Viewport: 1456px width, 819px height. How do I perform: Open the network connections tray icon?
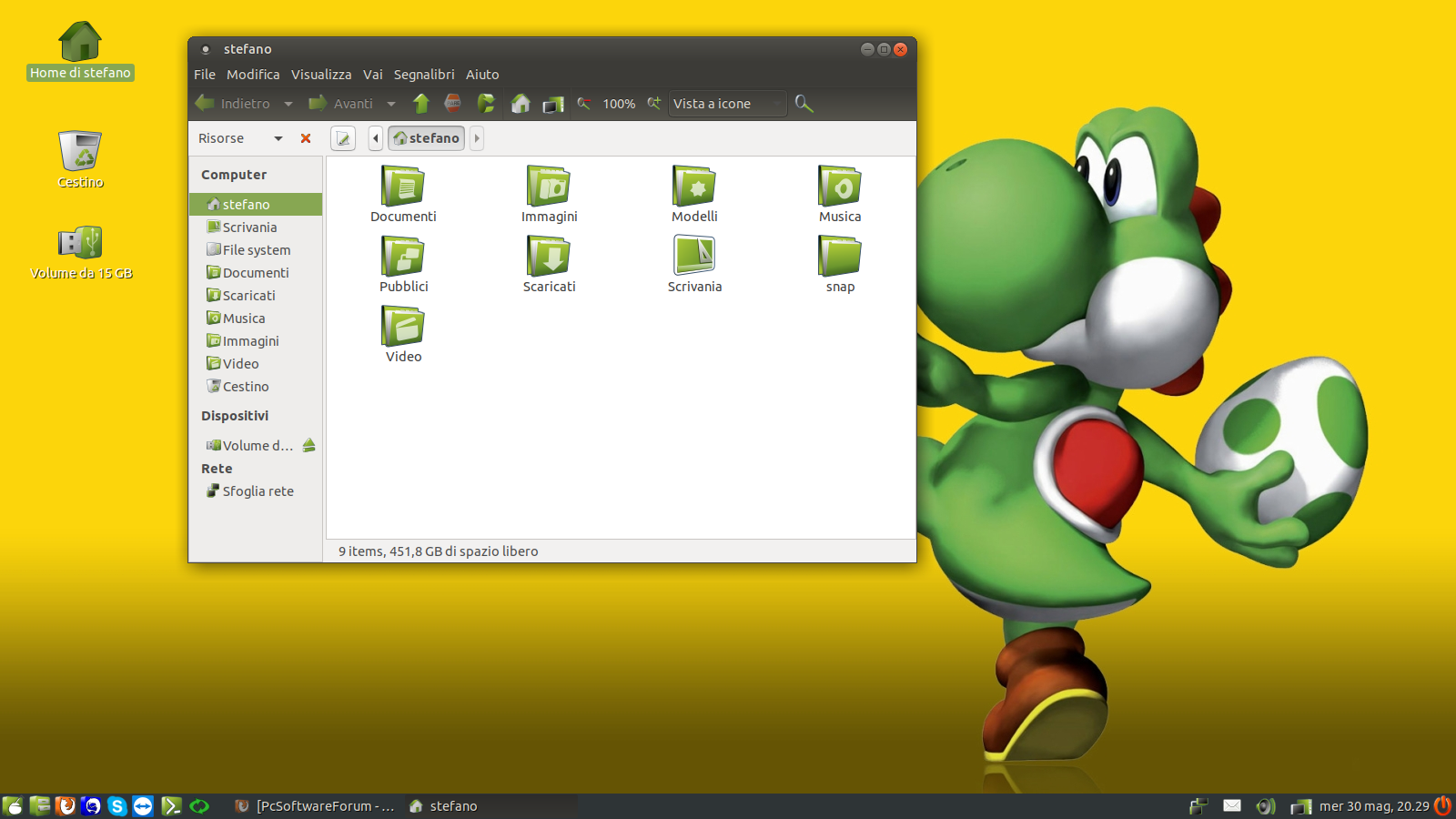pos(1198,806)
